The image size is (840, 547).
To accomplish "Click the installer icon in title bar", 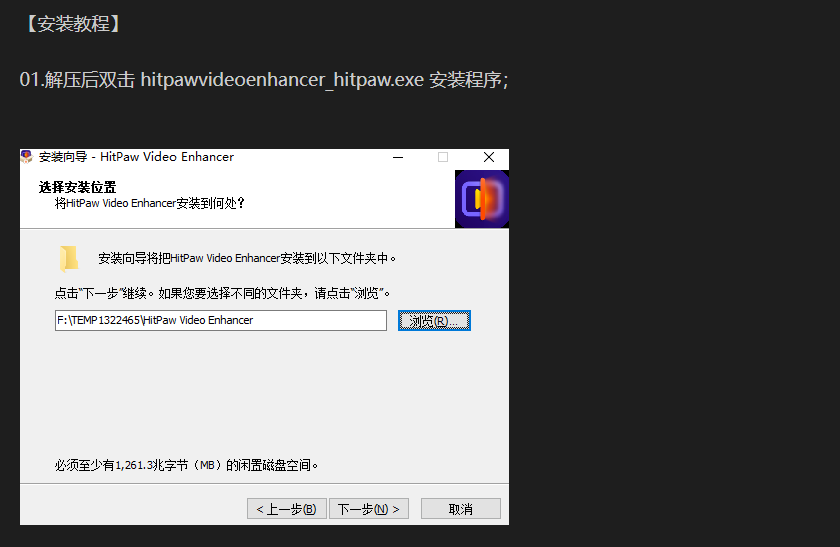I will pos(27,157).
